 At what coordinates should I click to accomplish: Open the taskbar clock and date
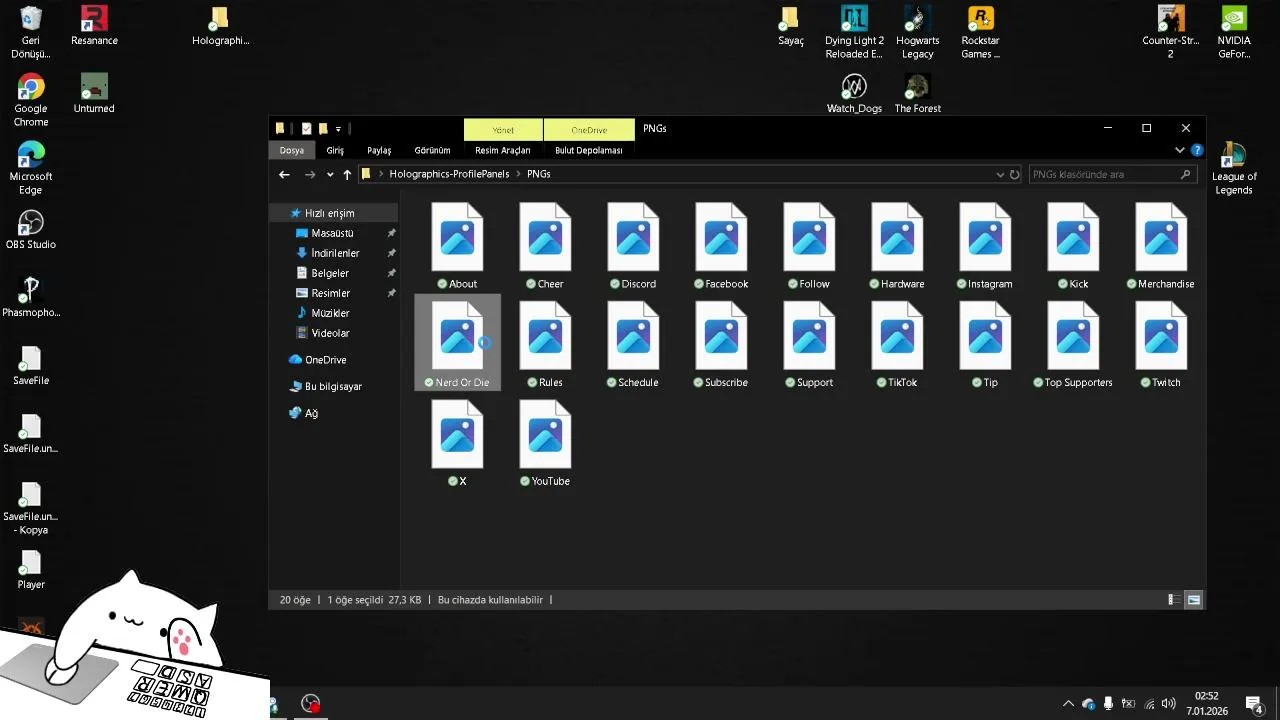tap(1207, 704)
